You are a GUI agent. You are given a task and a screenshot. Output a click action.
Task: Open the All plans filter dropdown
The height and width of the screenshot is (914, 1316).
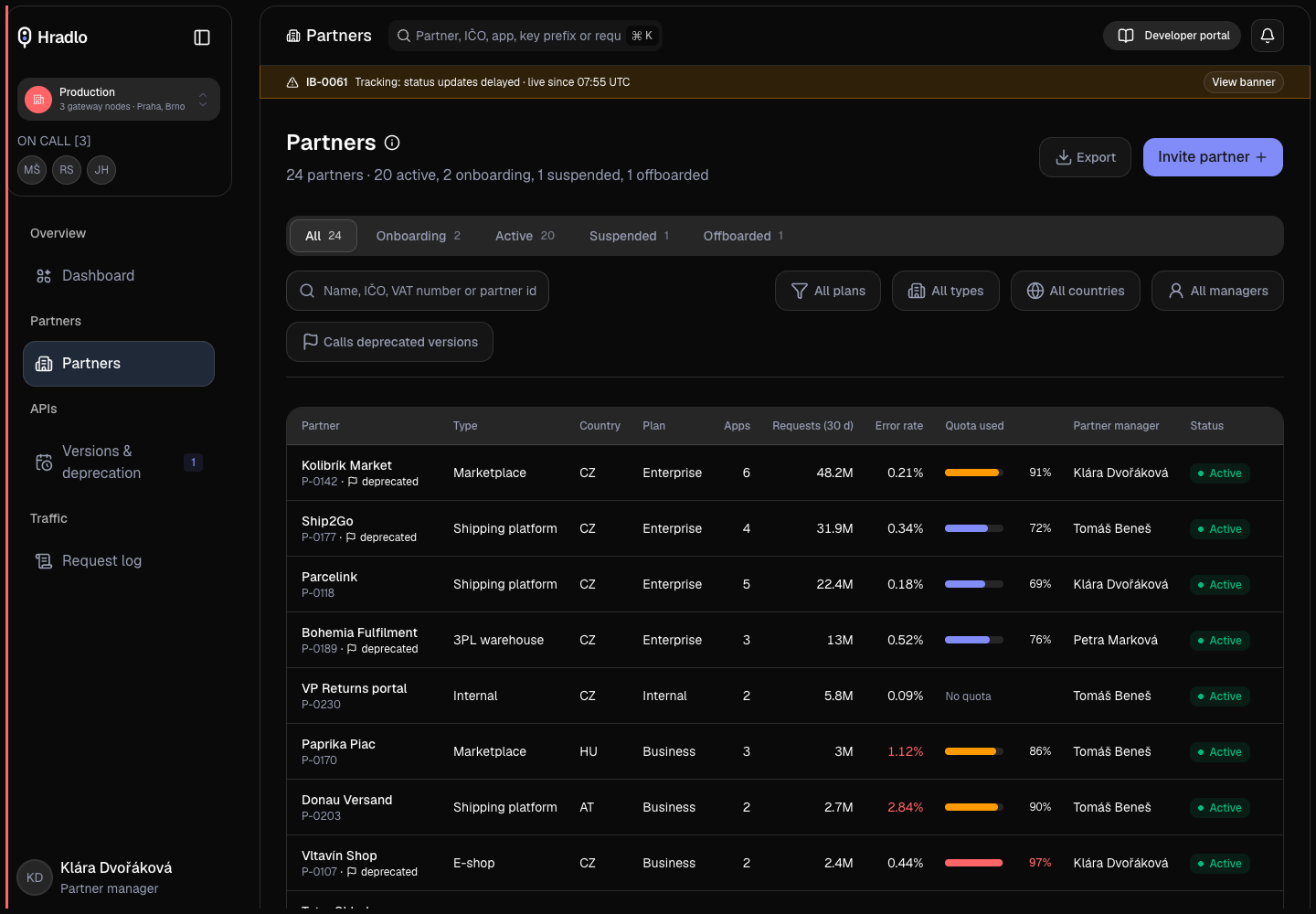828,291
